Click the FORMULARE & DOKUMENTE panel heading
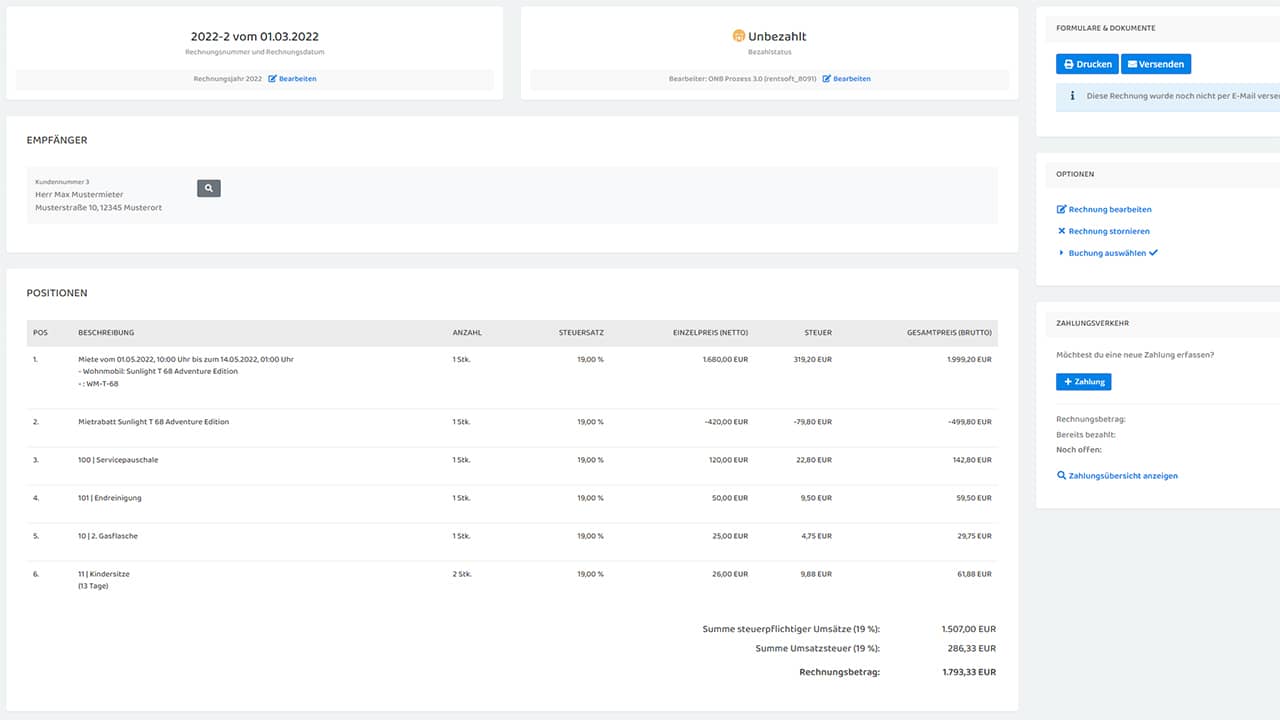The height and width of the screenshot is (720, 1280). pyautogui.click(x=1106, y=28)
